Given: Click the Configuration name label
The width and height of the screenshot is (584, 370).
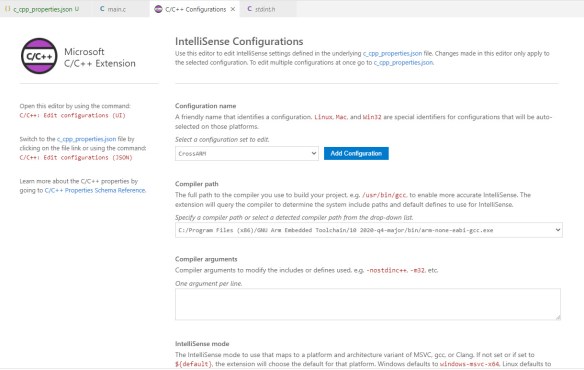Looking at the screenshot, I should pos(206,106).
